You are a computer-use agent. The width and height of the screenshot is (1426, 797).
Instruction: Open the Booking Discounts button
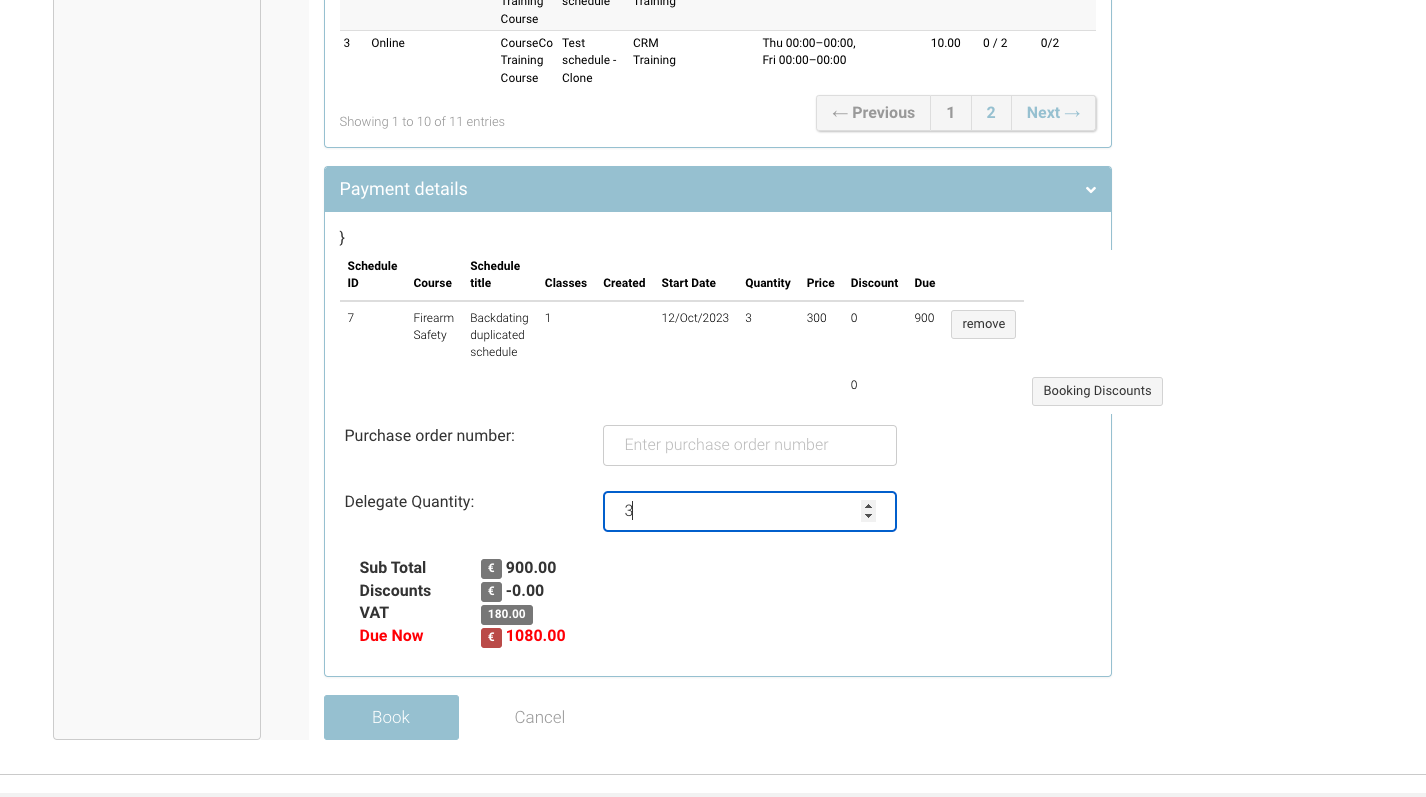point(1097,391)
